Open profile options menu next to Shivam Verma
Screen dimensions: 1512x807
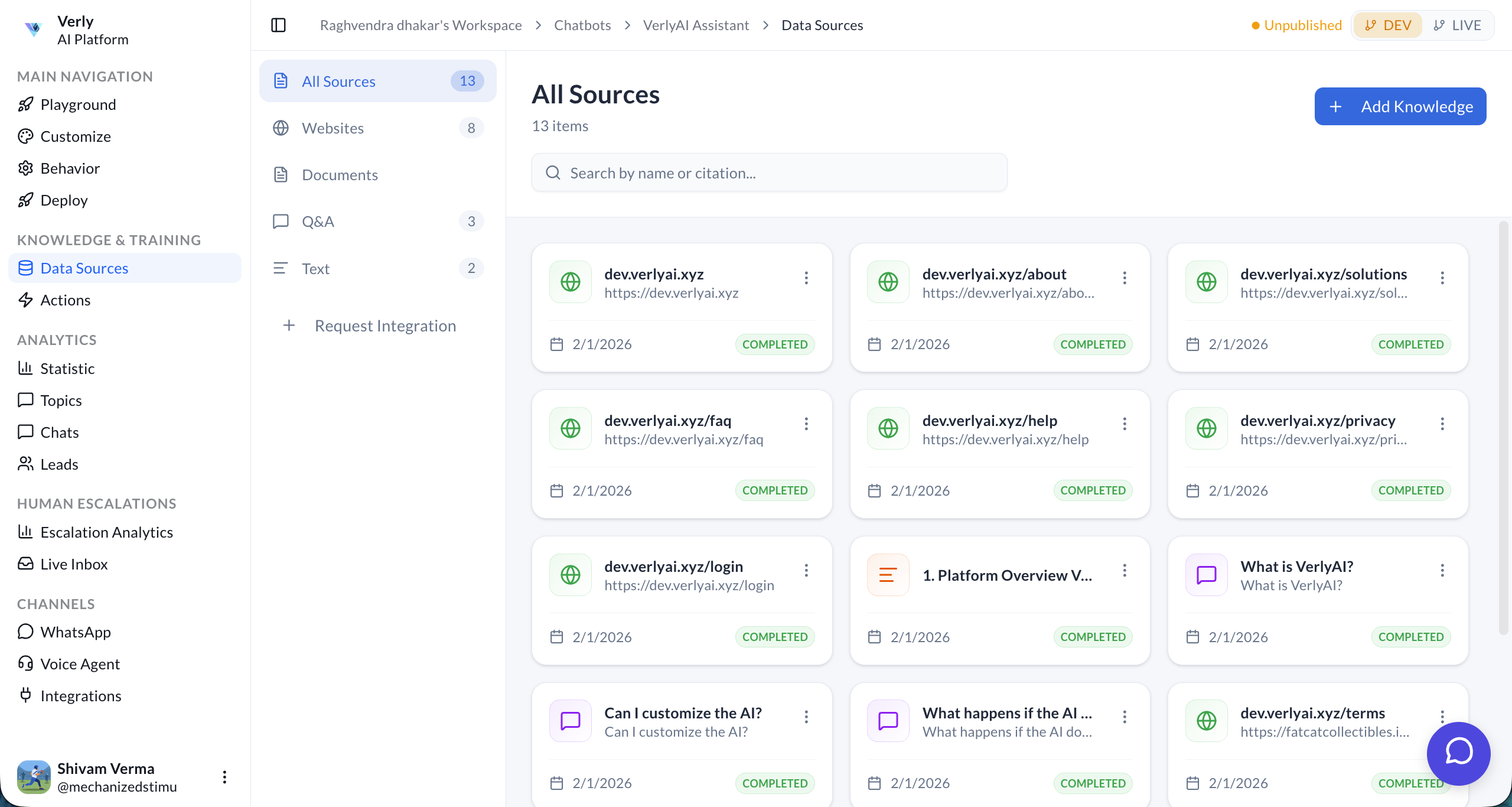point(224,777)
